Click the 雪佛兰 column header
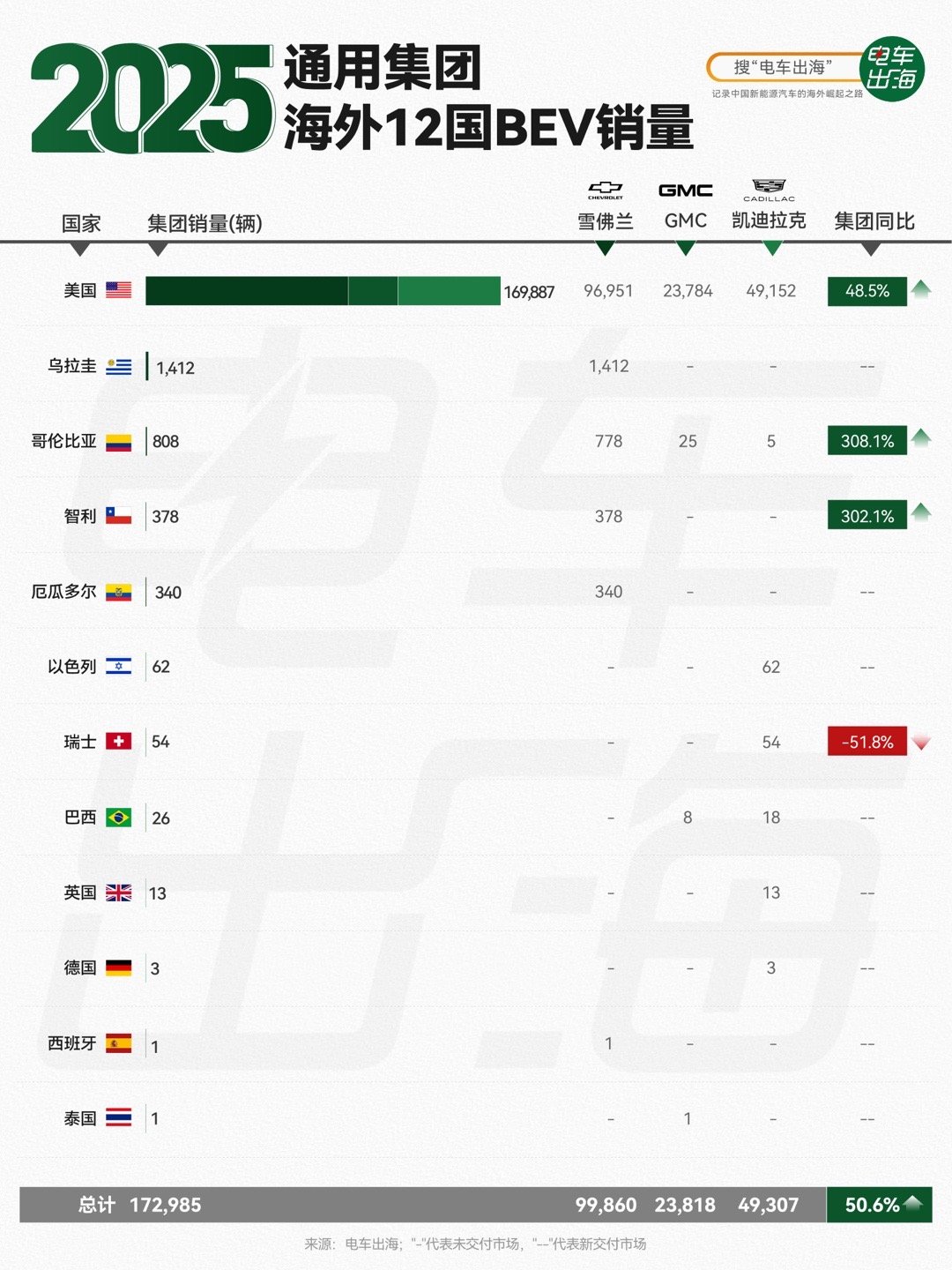The height and width of the screenshot is (1270, 952). click(x=606, y=221)
